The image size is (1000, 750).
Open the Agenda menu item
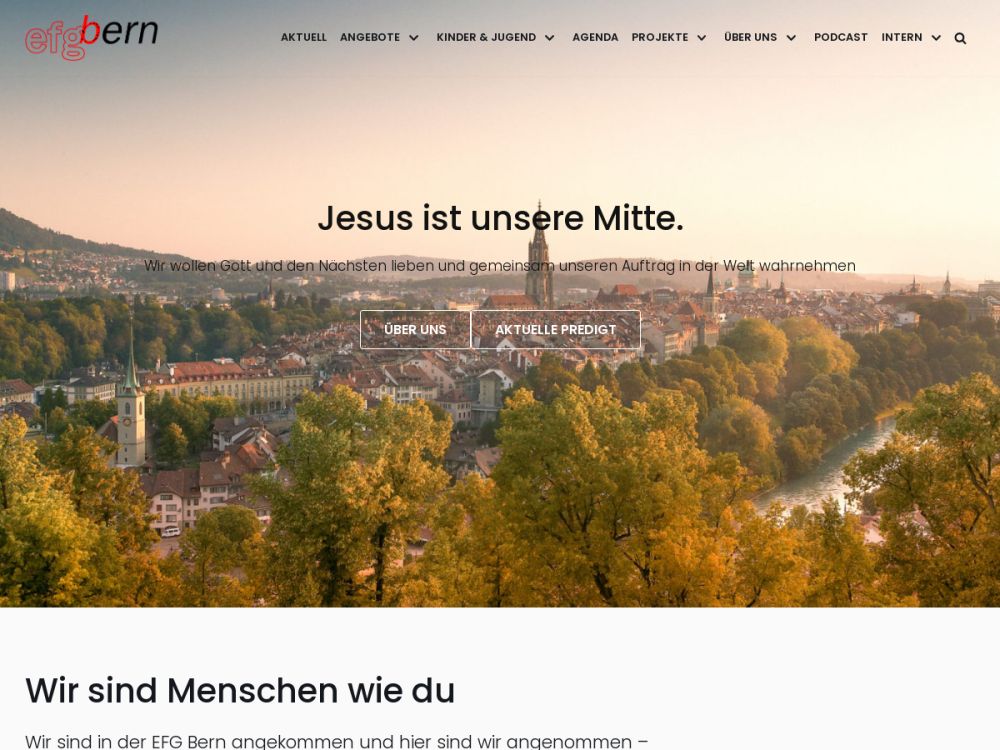point(595,38)
